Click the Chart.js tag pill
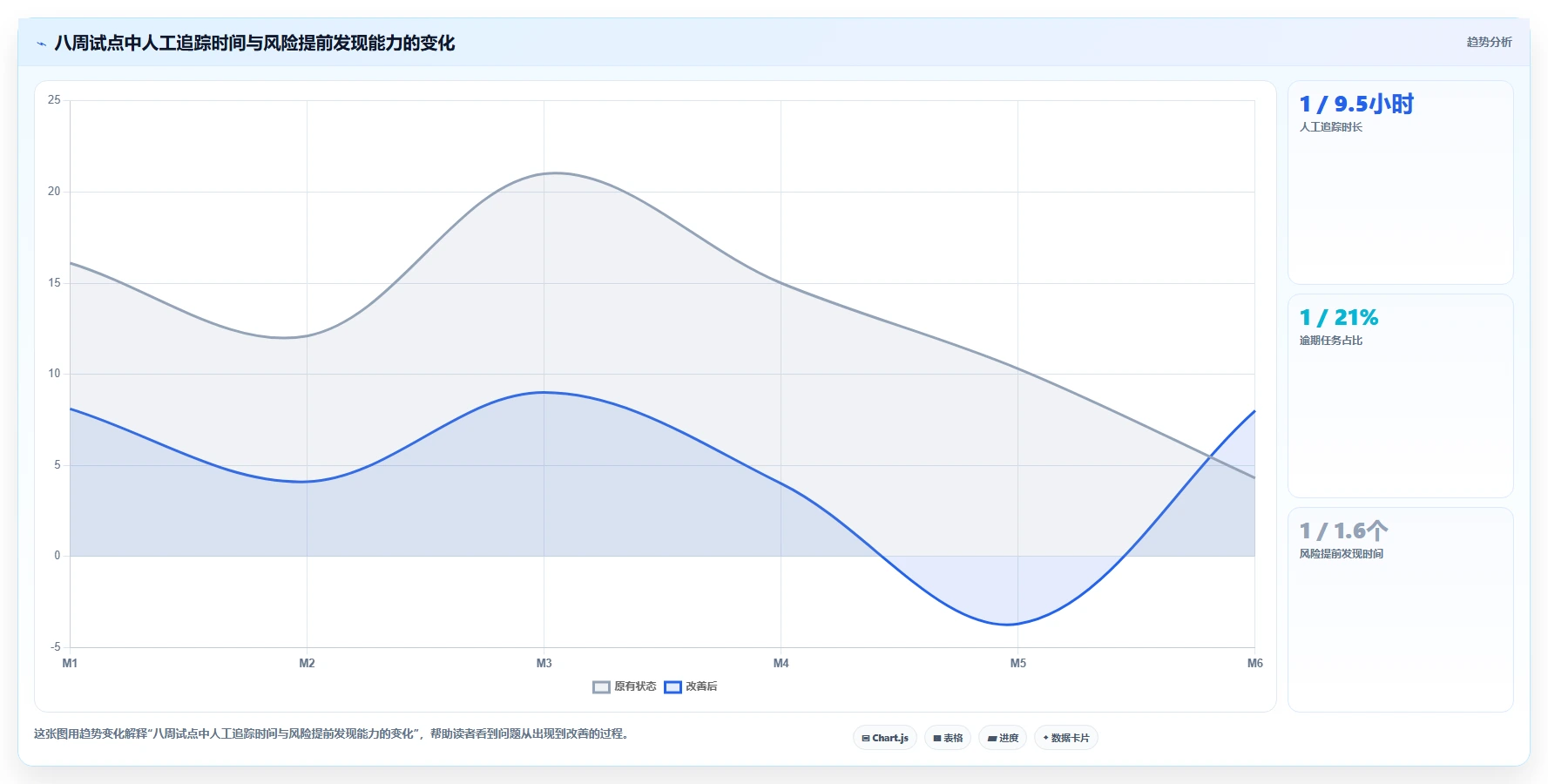 pyautogui.click(x=885, y=738)
